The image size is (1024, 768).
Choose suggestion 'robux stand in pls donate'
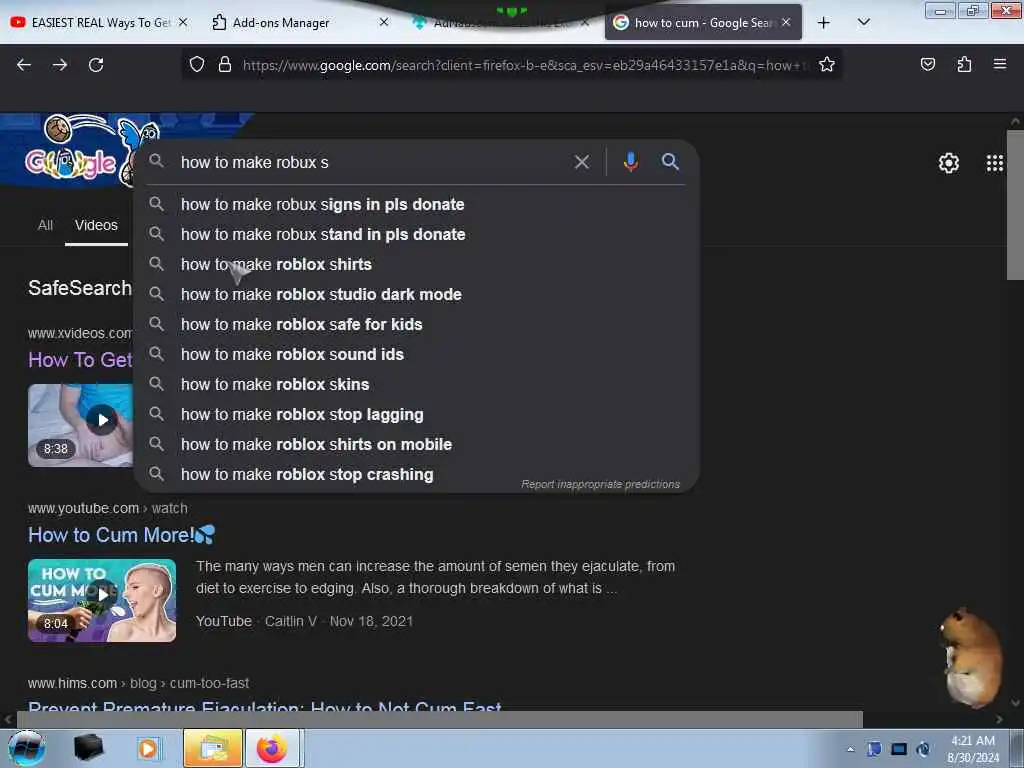click(x=417, y=234)
